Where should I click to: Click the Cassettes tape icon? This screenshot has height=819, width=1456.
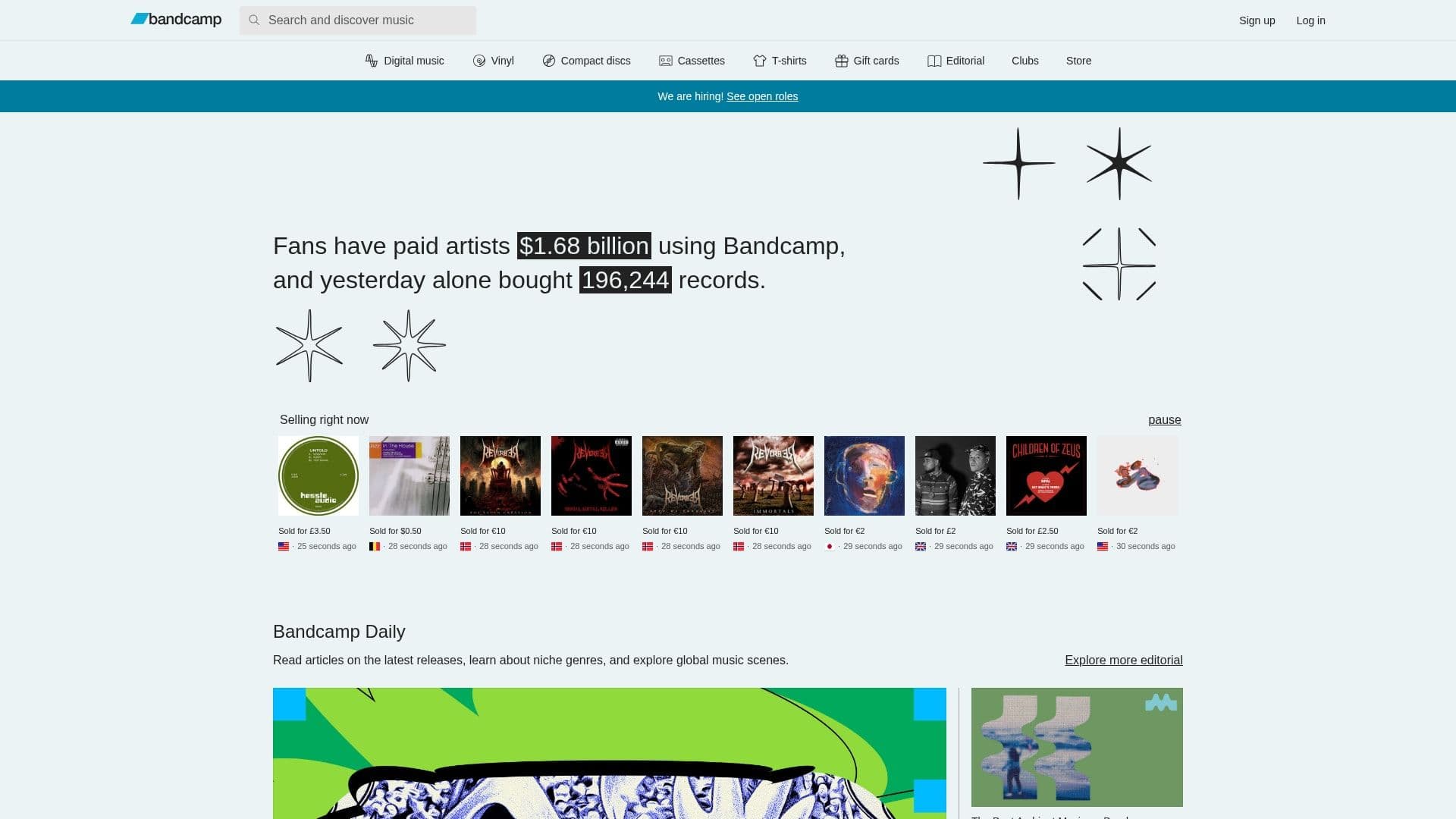(x=666, y=61)
